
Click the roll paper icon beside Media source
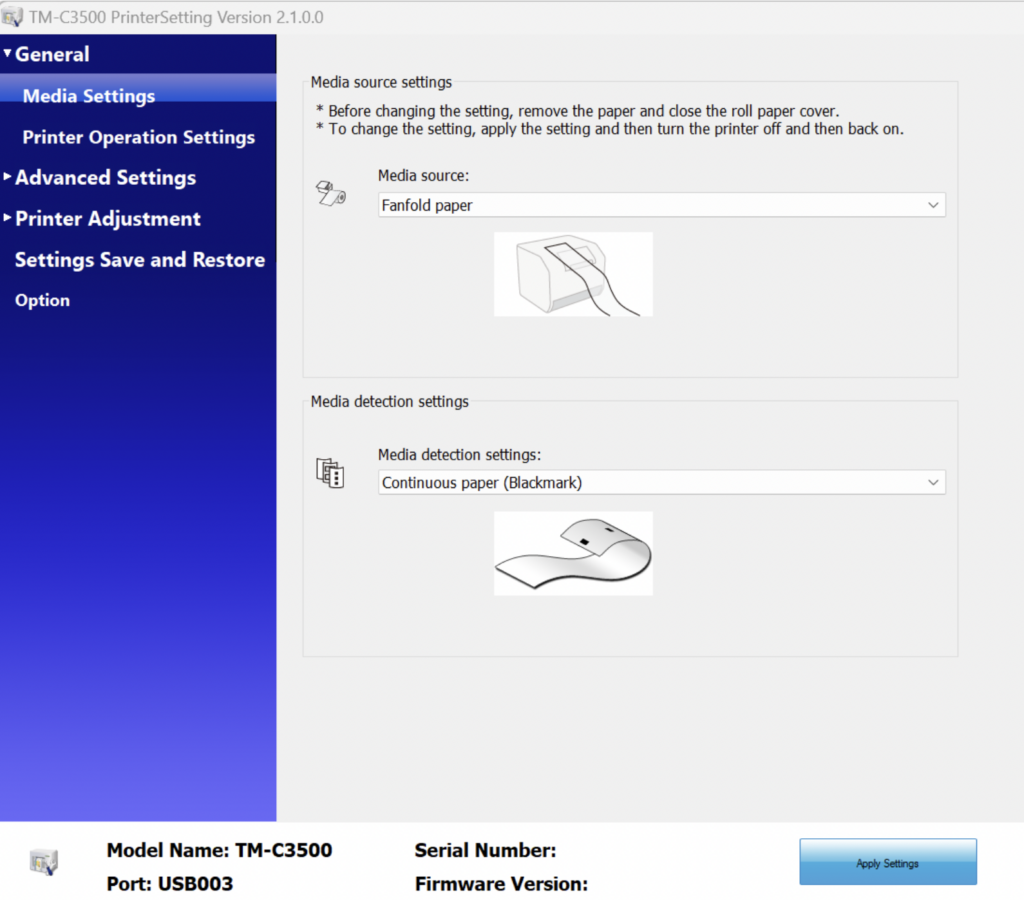330,192
